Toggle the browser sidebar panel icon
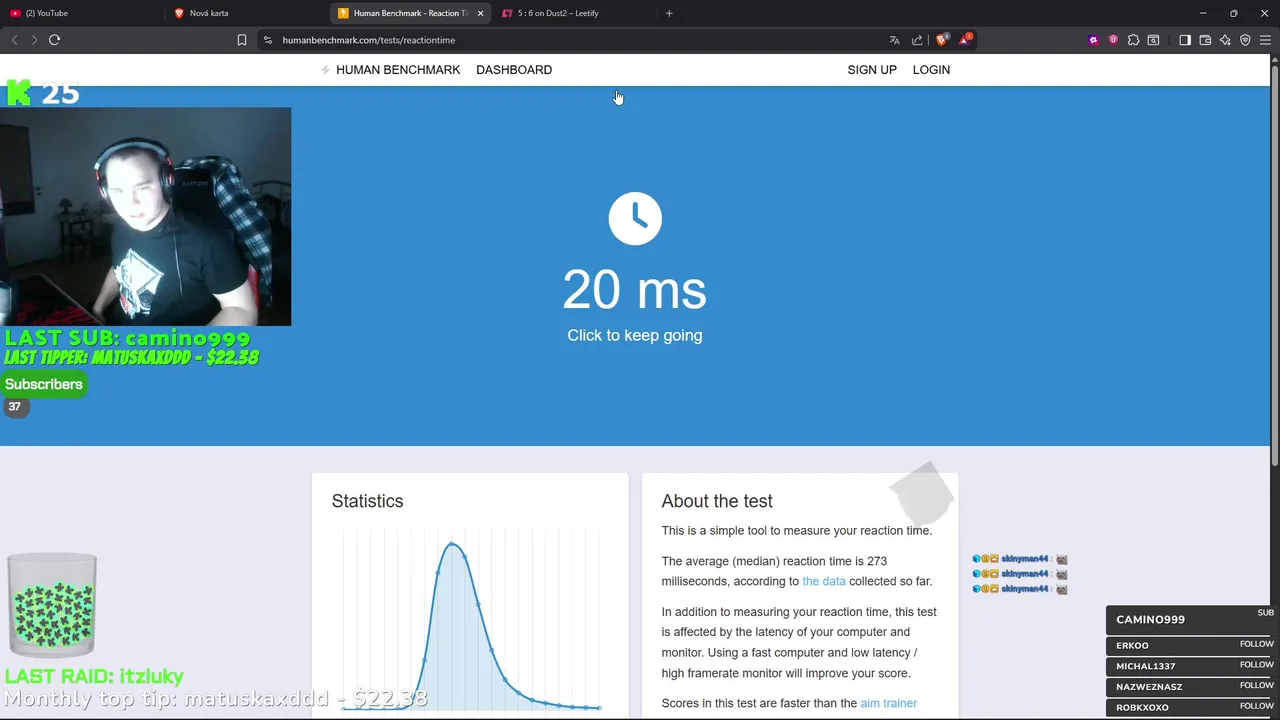Viewport: 1280px width, 720px height. pyautogui.click(x=1185, y=40)
